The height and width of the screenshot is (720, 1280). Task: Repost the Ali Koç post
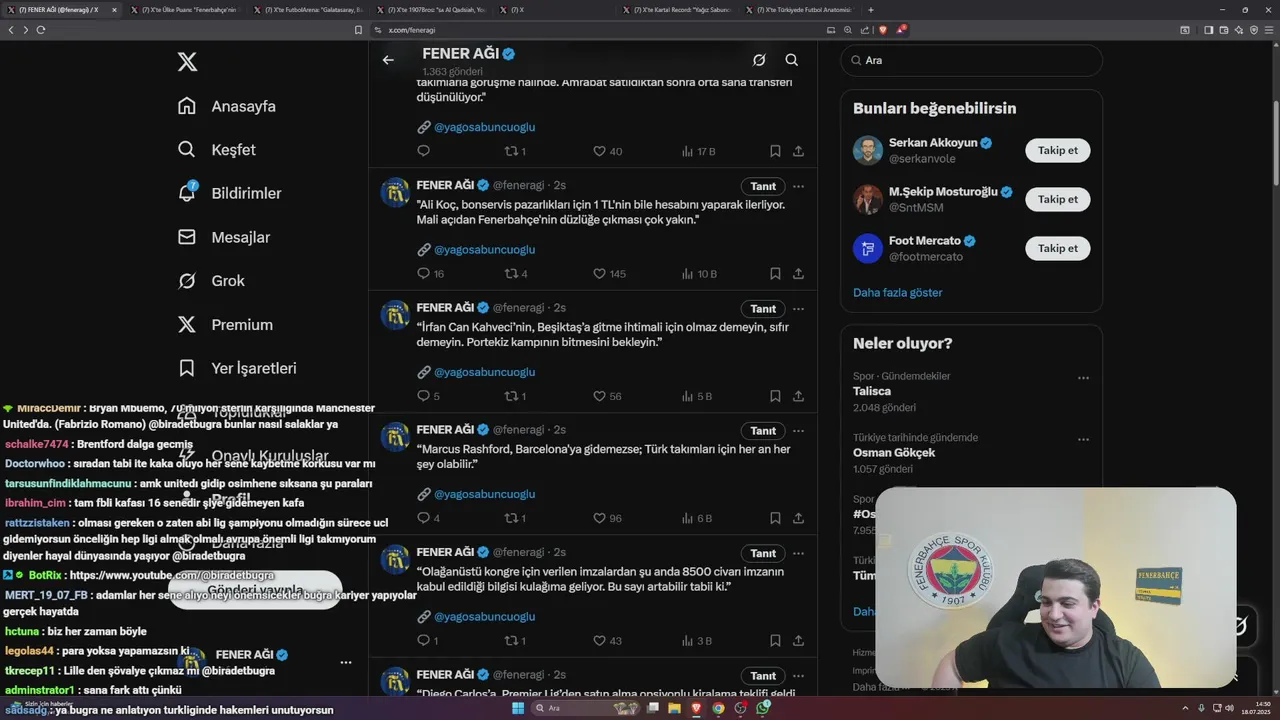511,273
